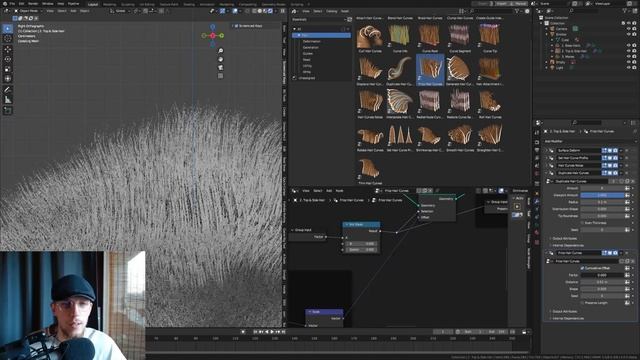Select the Unassigned catalog
Viewport: 640px width, 360px height.
tap(307, 78)
